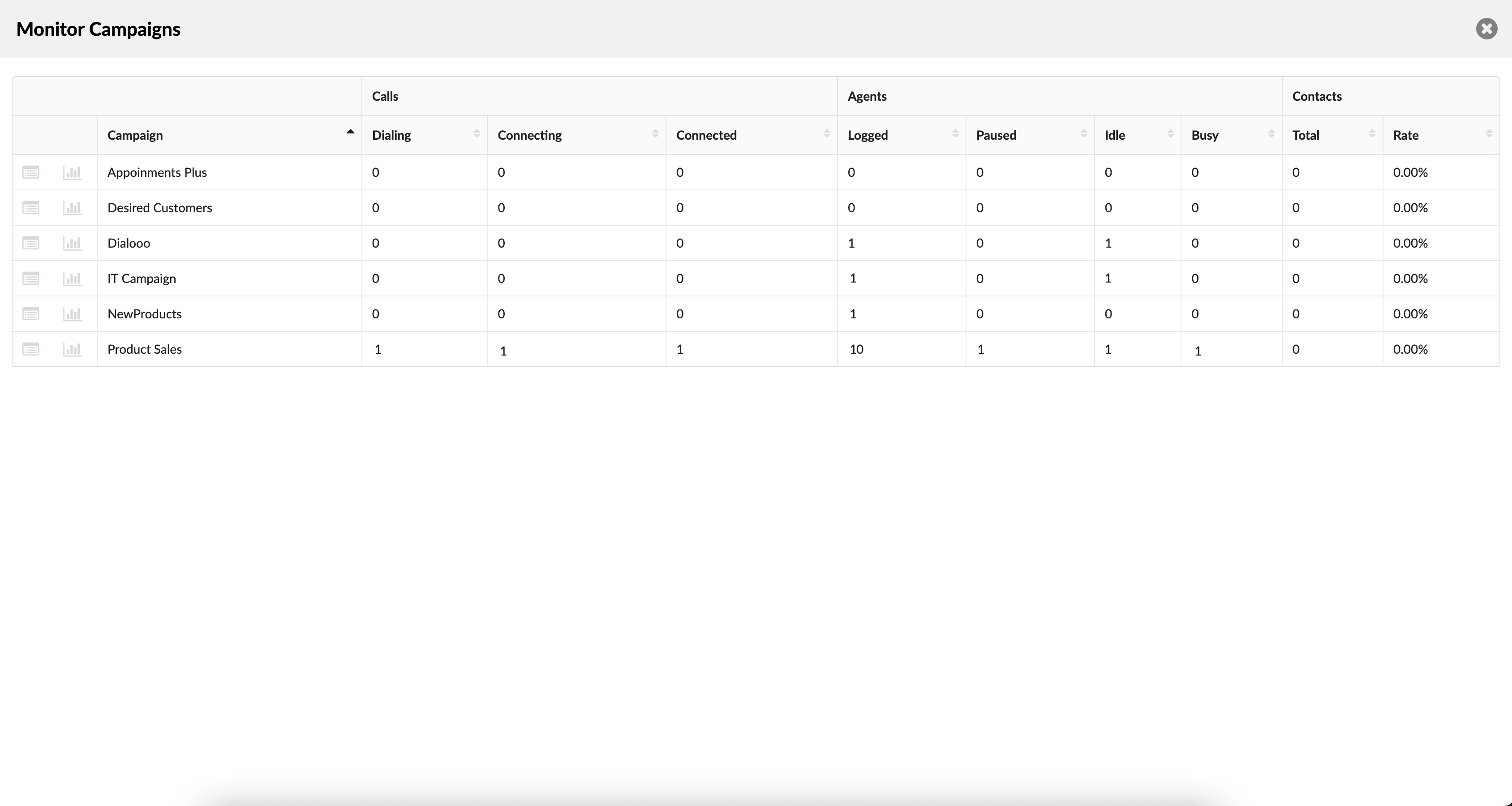The image size is (1512, 806).
Task: Click Connected value 1 for Product Sales
Action: click(680, 349)
